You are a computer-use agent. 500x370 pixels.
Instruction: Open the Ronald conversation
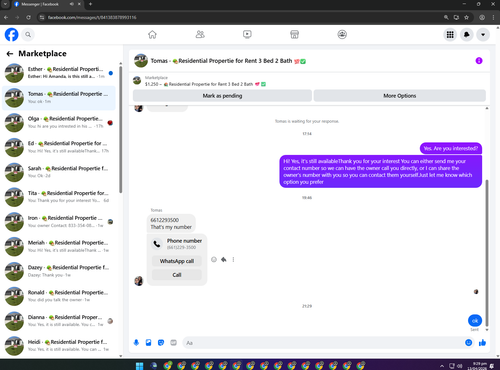[x=59, y=296]
